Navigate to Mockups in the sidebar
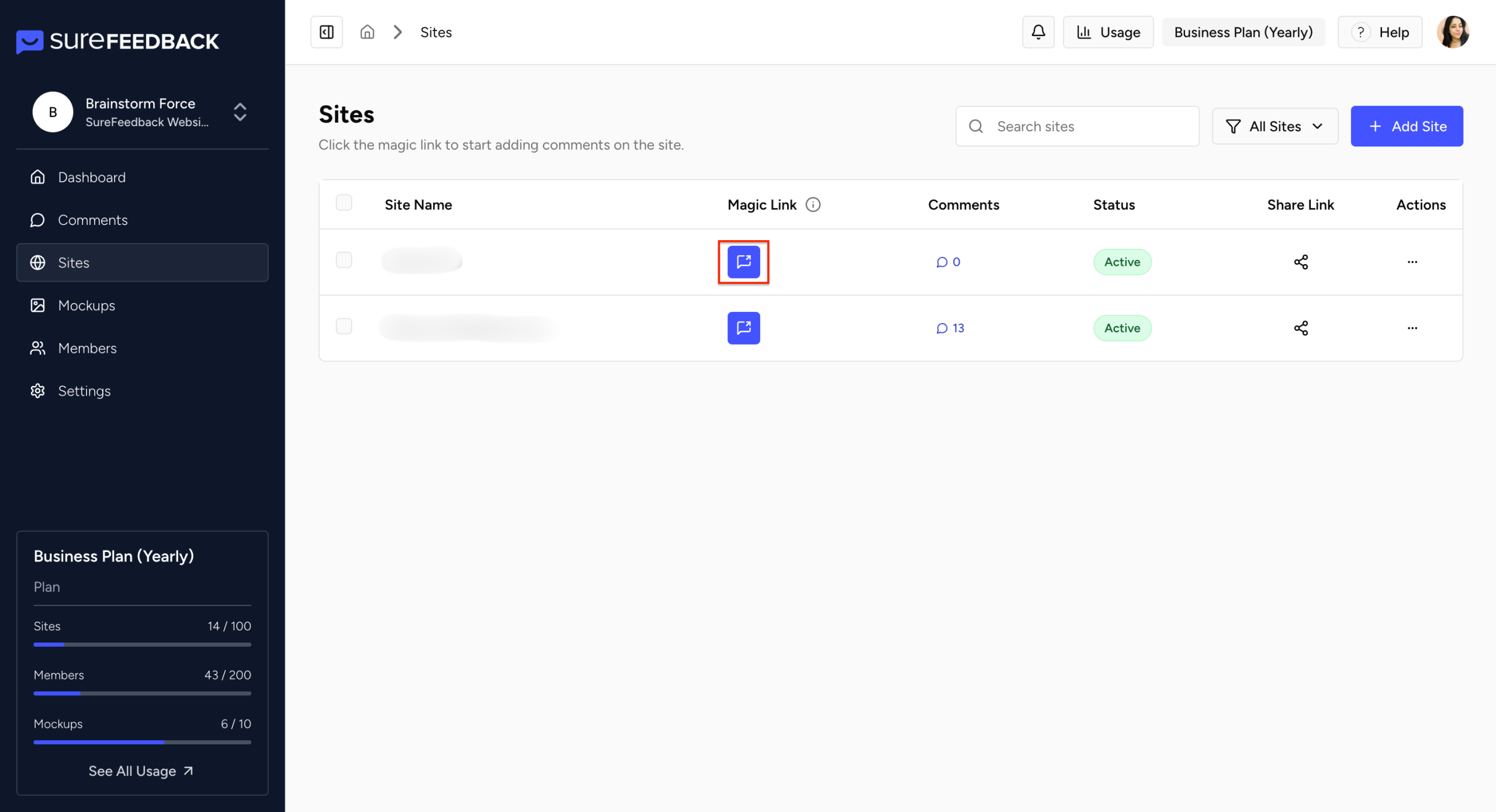Image resolution: width=1496 pixels, height=812 pixels. [86, 306]
